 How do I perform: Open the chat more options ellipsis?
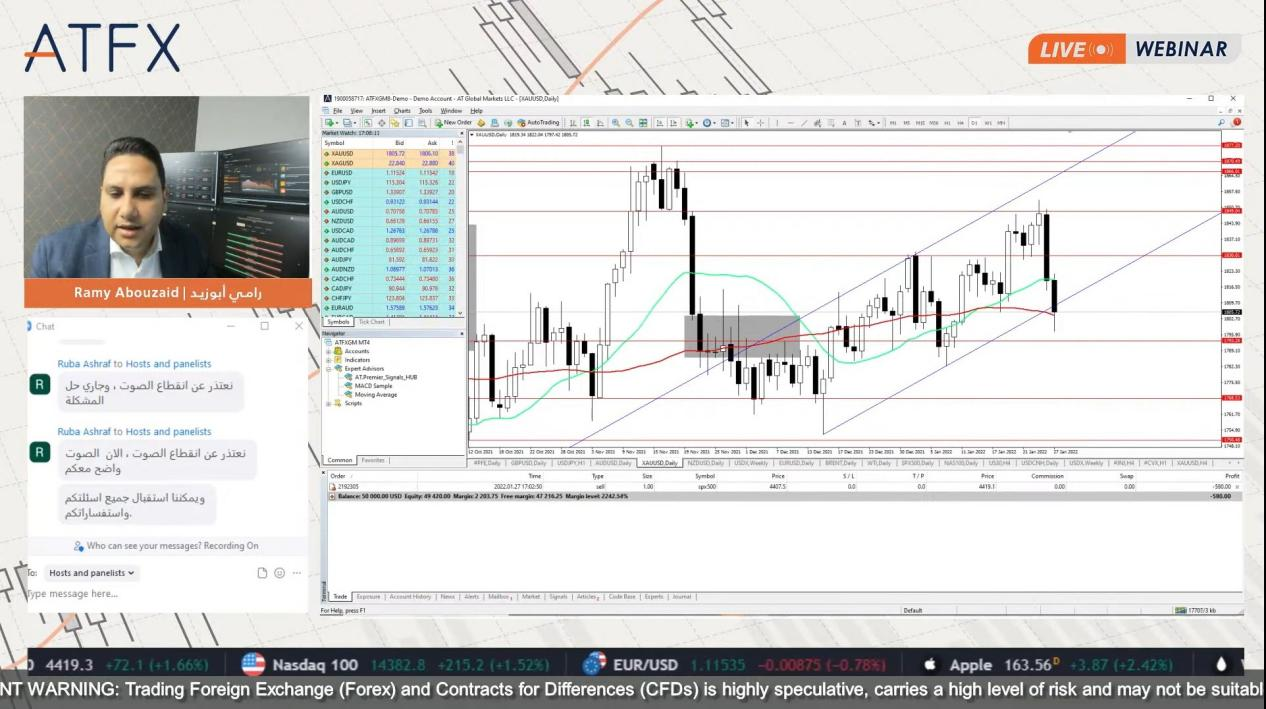(296, 573)
